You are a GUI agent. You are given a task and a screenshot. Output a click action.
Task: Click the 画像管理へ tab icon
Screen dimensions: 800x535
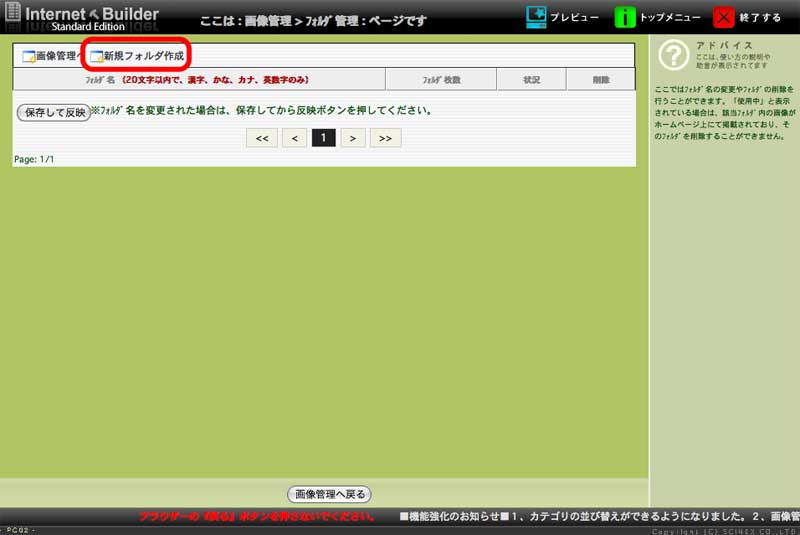coord(28,56)
